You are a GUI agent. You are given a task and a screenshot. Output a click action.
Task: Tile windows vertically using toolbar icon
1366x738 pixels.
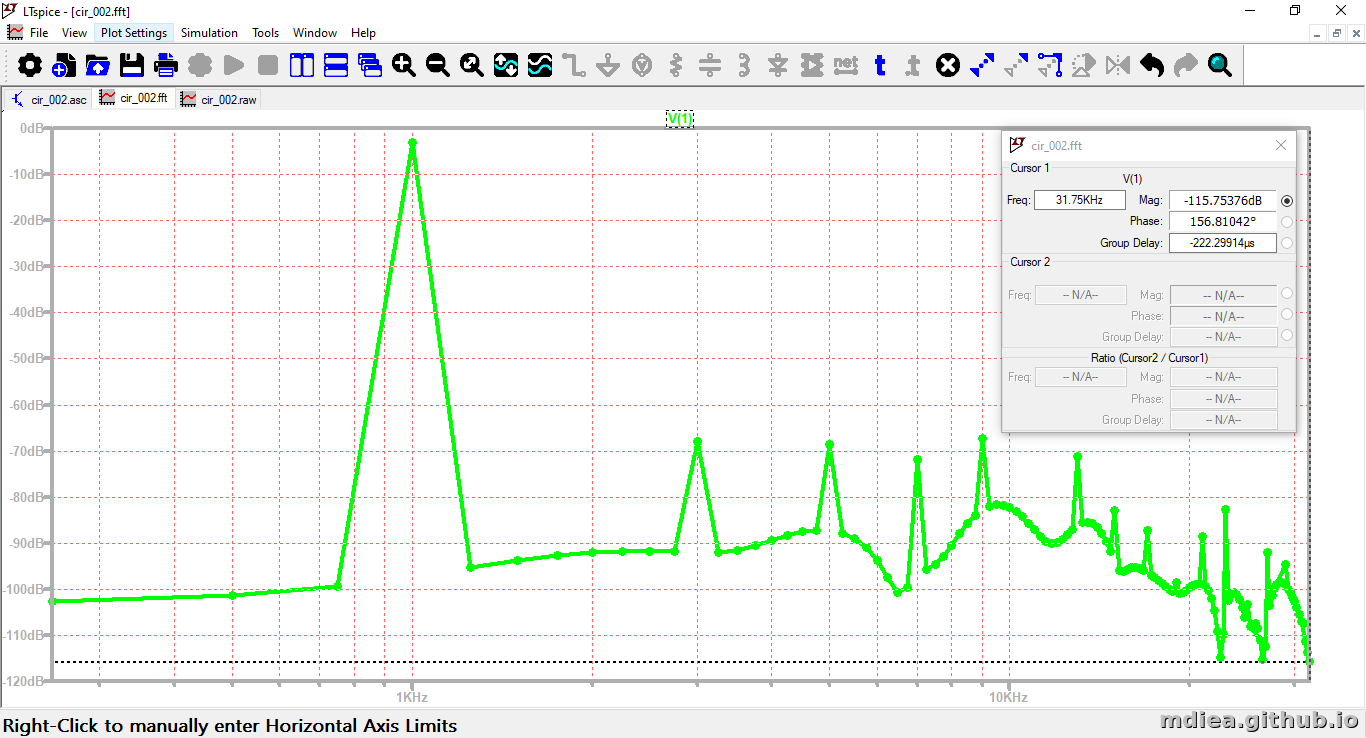pyautogui.click(x=302, y=66)
